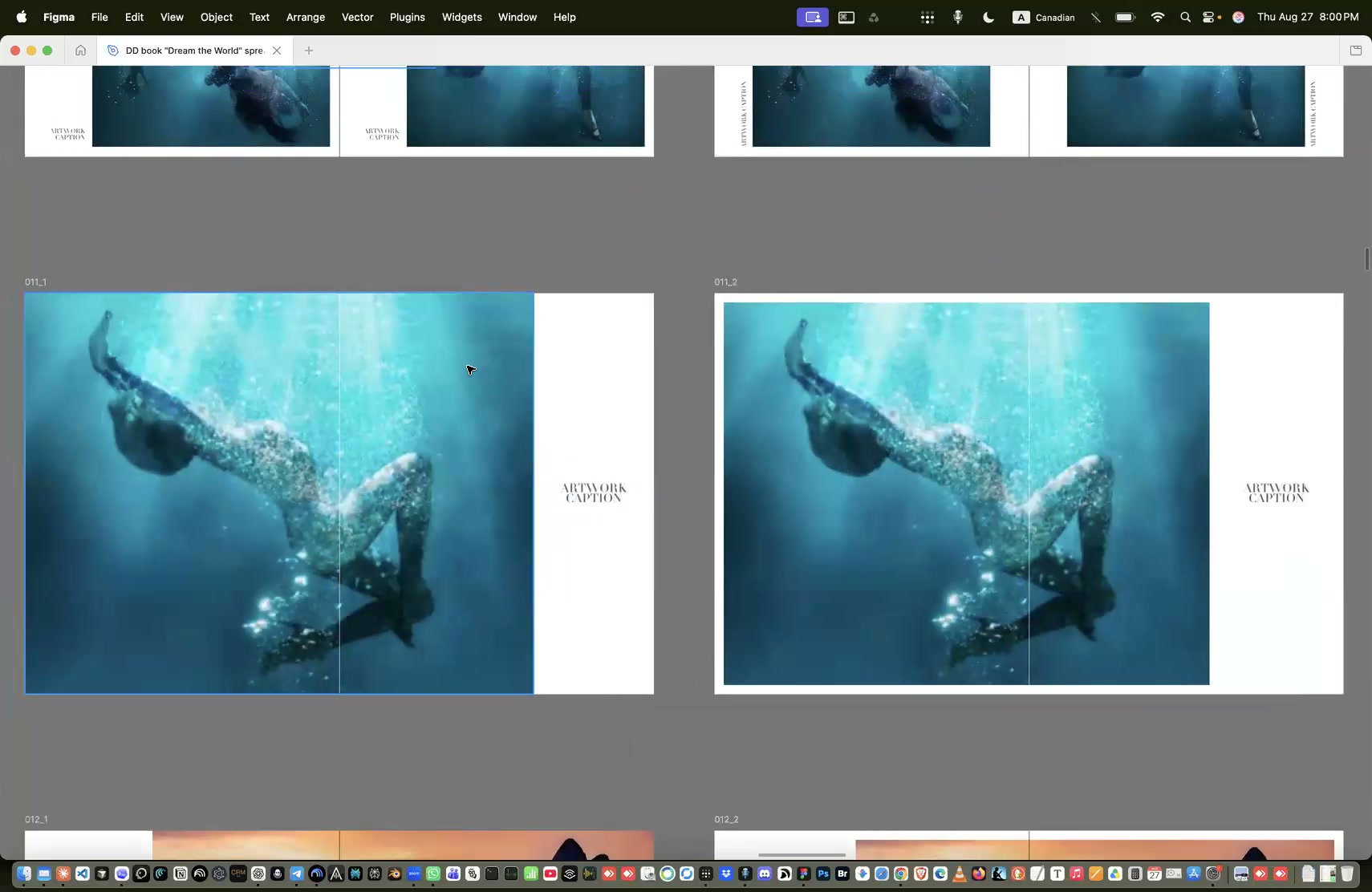Select frame label "012_1"
The width and height of the screenshot is (1372, 892).
tap(36, 820)
